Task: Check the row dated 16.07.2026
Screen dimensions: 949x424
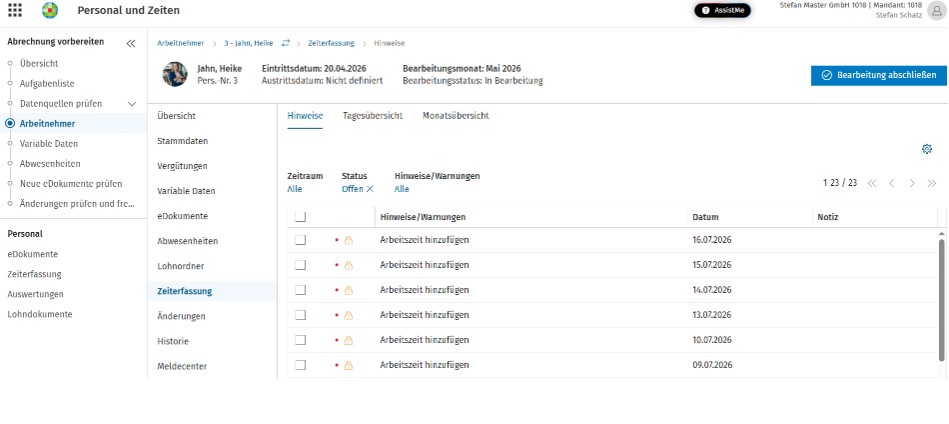Action: click(300, 240)
